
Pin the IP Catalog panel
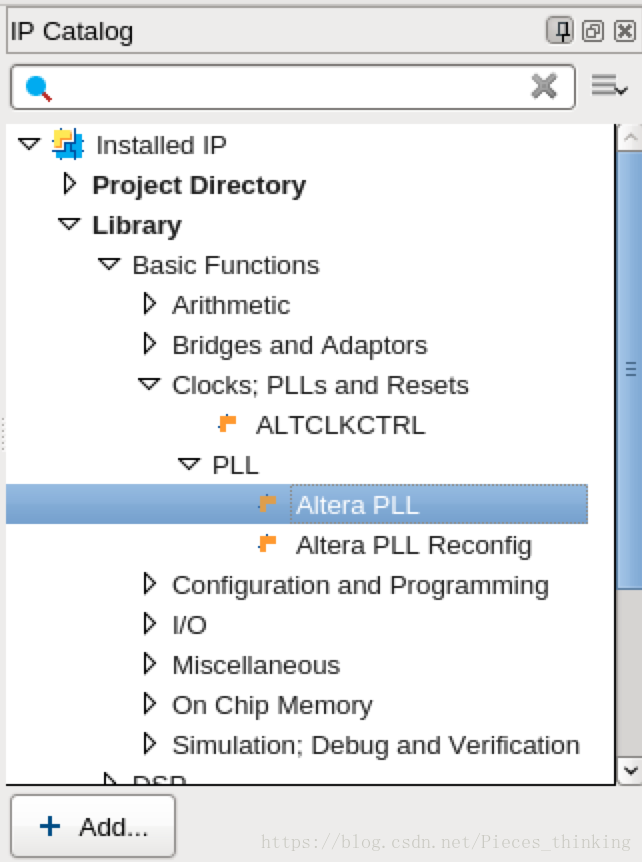(x=560, y=31)
